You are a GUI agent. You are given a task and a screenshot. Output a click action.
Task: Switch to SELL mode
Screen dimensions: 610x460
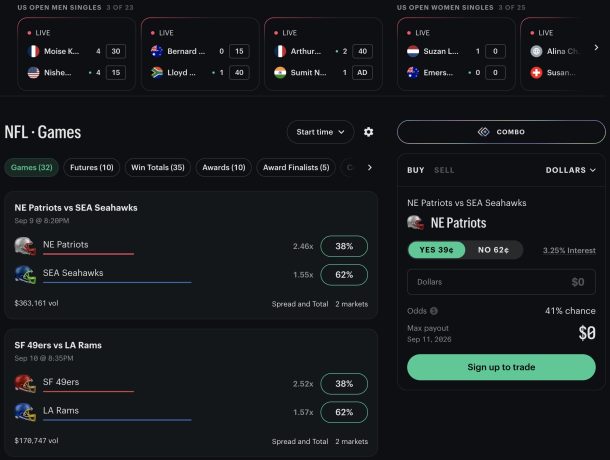[x=444, y=170]
